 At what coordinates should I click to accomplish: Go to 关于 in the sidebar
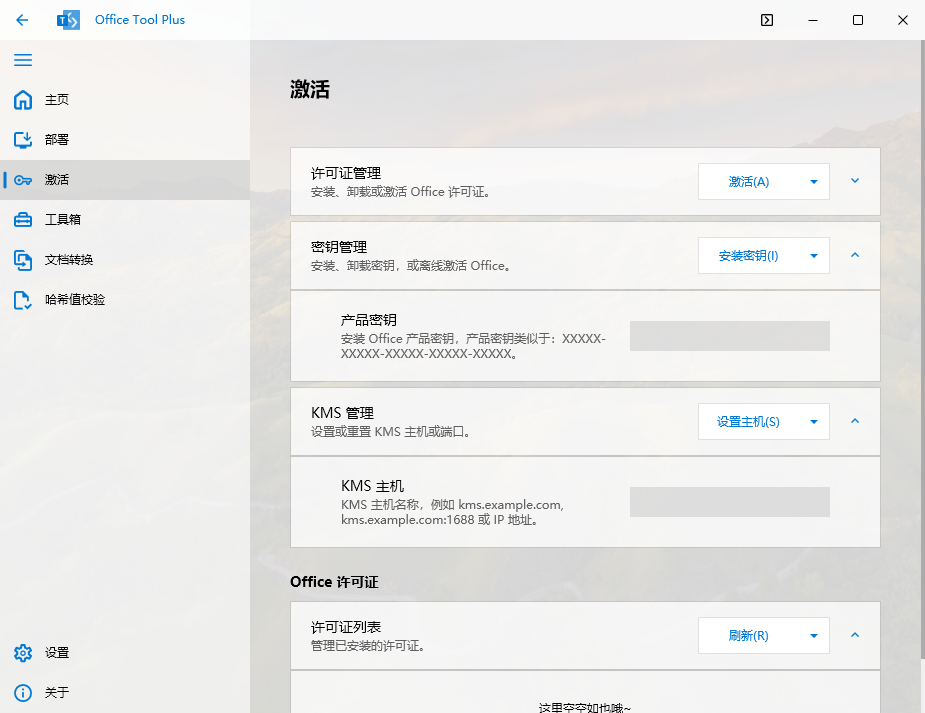pyautogui.click(x=124, y=693)
